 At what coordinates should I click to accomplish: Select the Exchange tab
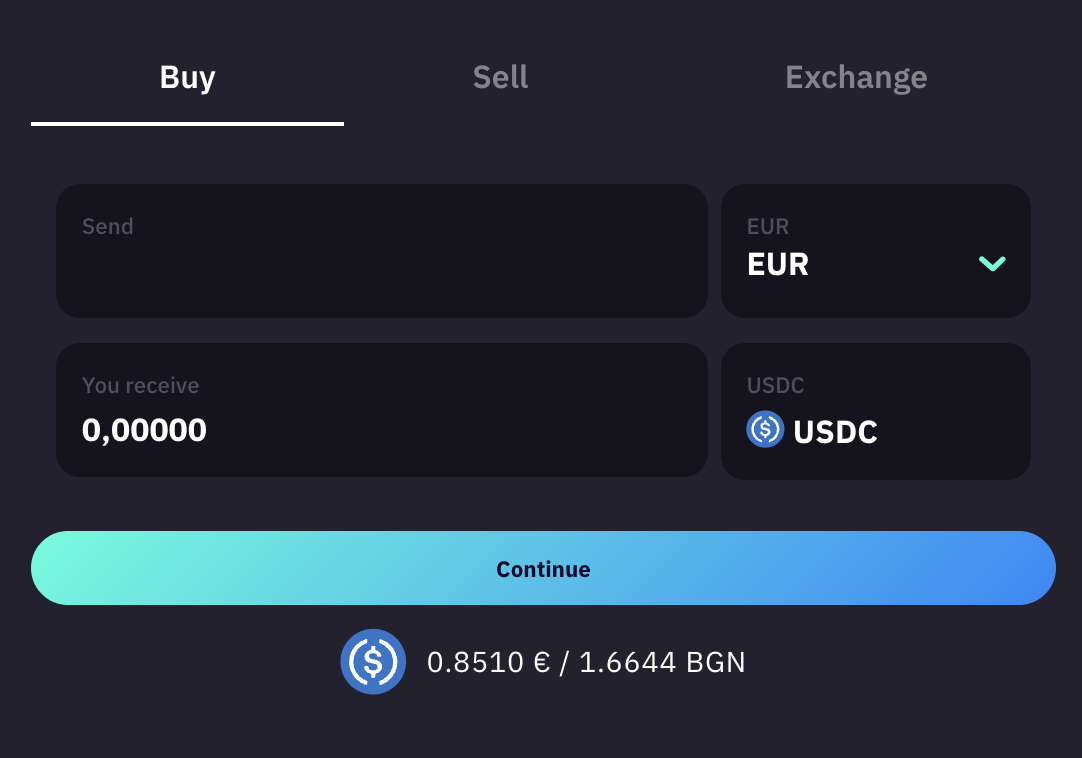[x=856, y=78]
